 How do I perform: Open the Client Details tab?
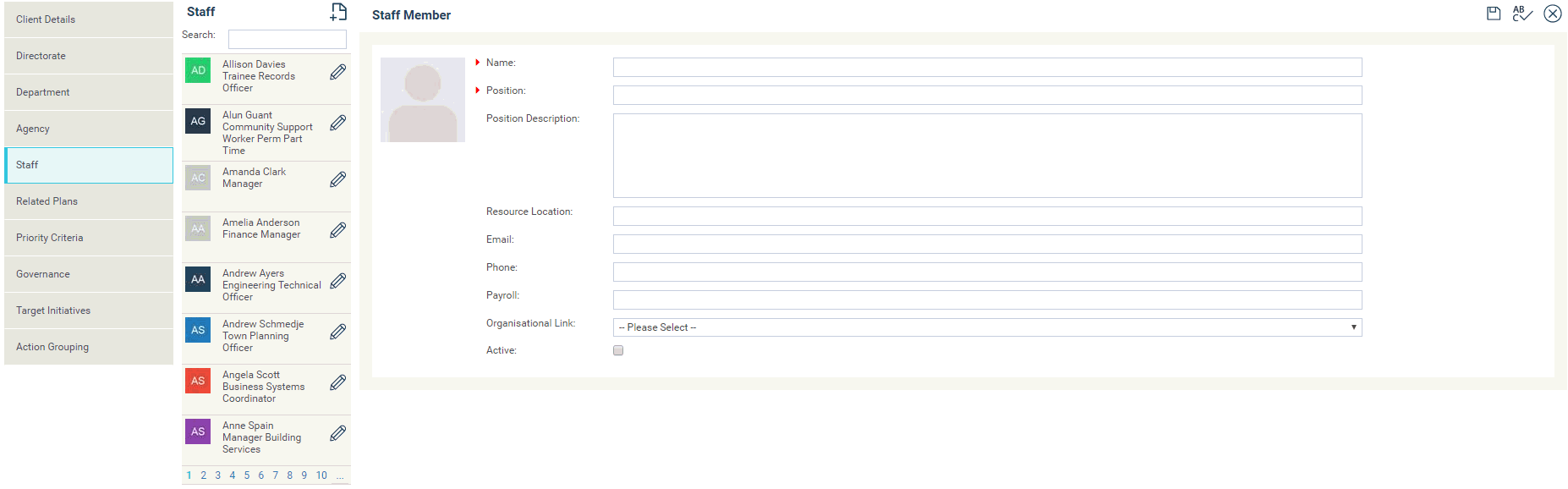89,19
